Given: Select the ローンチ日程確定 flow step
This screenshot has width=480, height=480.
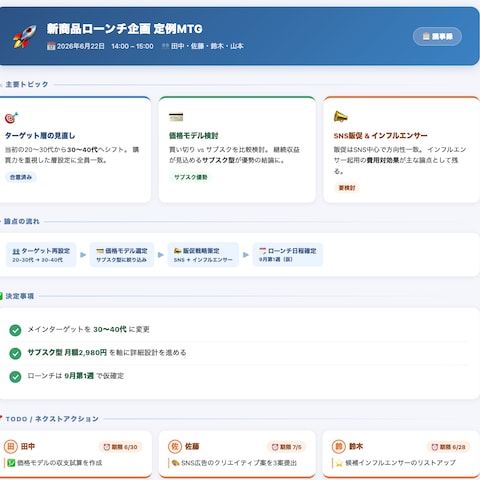Looking at the screenshot, I should pos(288,255).
